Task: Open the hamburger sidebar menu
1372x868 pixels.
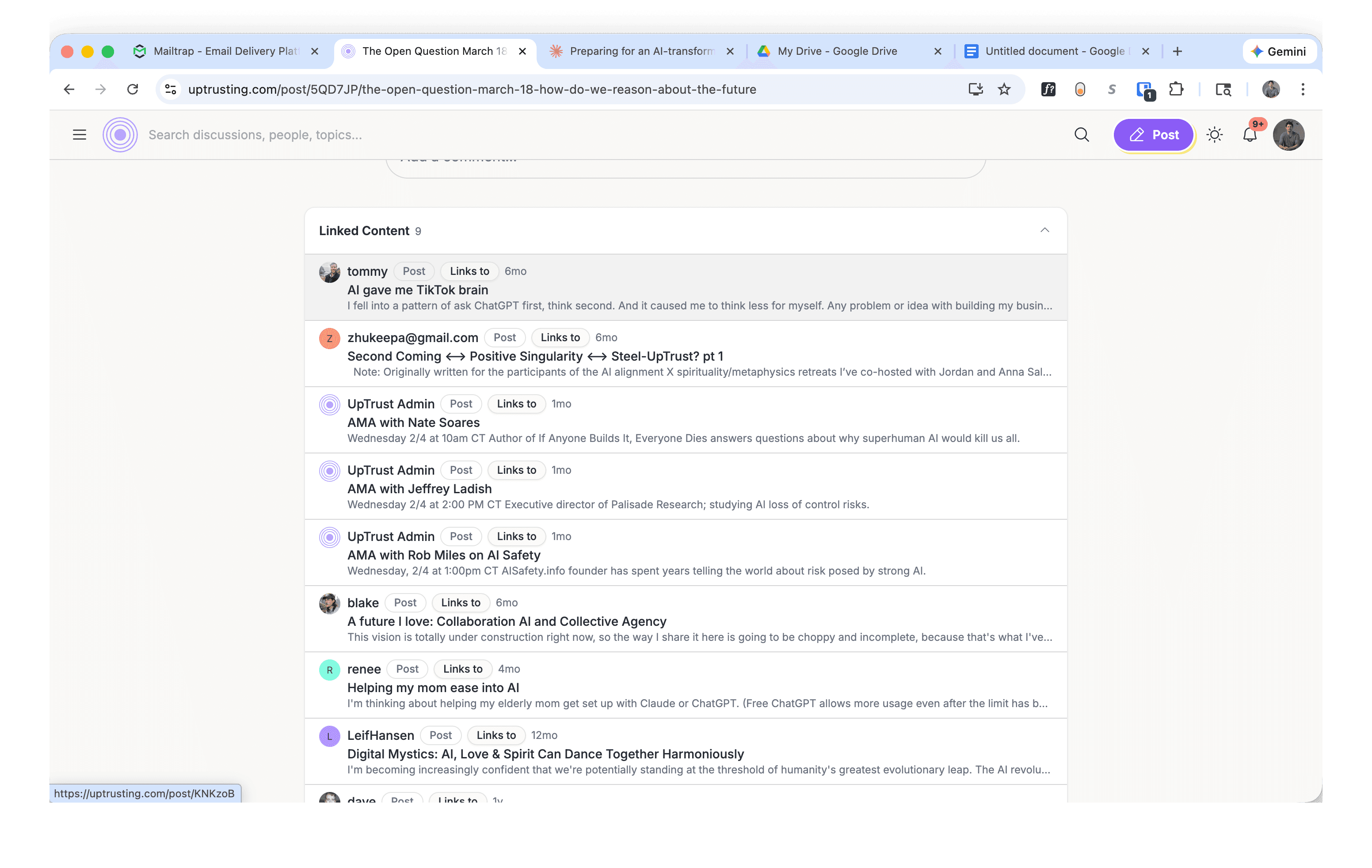Action: 79,135
